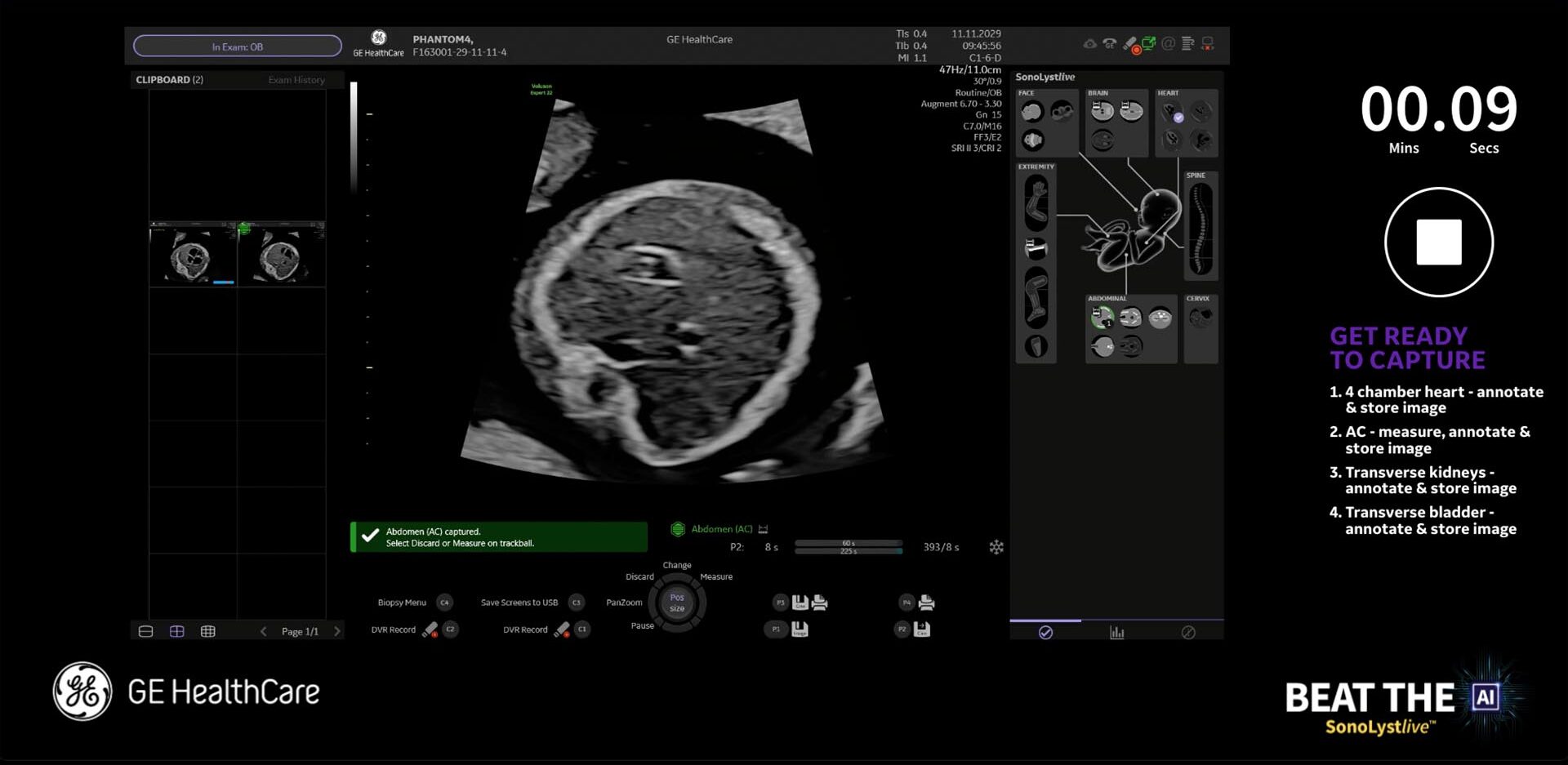Select the checked heart view icon
The width and height of the screenshot is (1568, 765).
point(1173,113)
